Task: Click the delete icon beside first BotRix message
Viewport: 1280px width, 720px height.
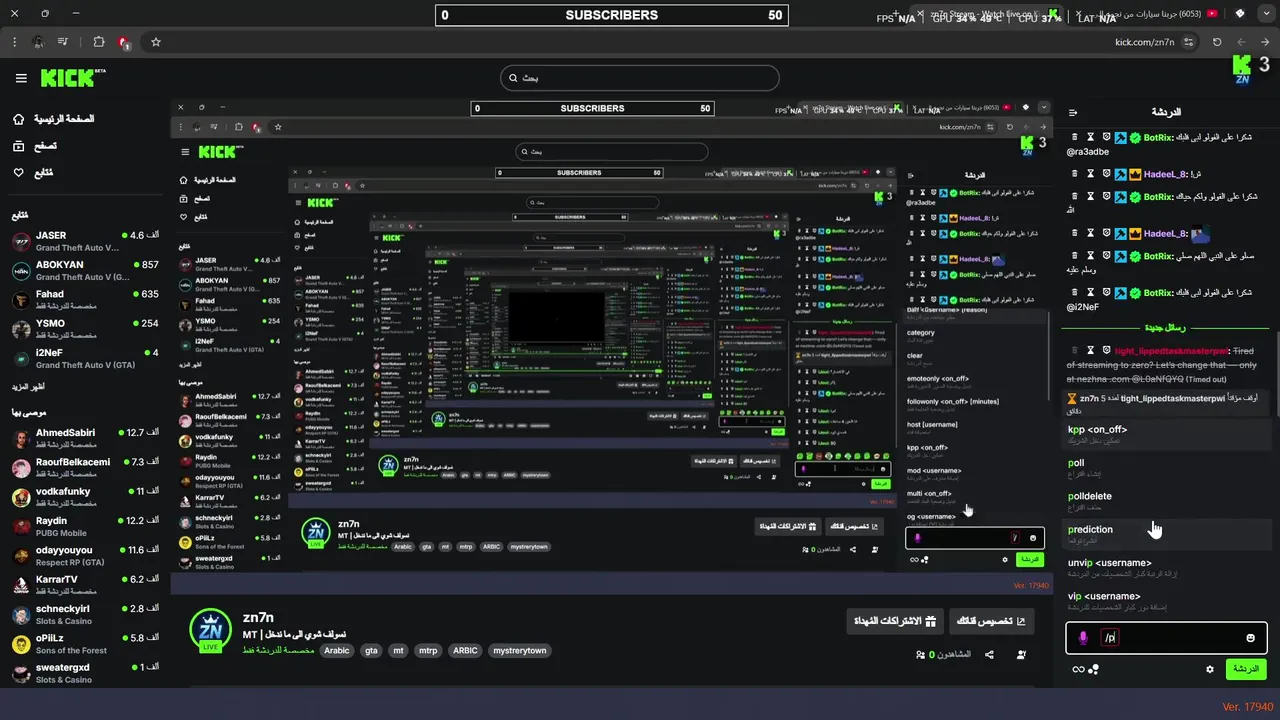Action: tap(1075, 137)
